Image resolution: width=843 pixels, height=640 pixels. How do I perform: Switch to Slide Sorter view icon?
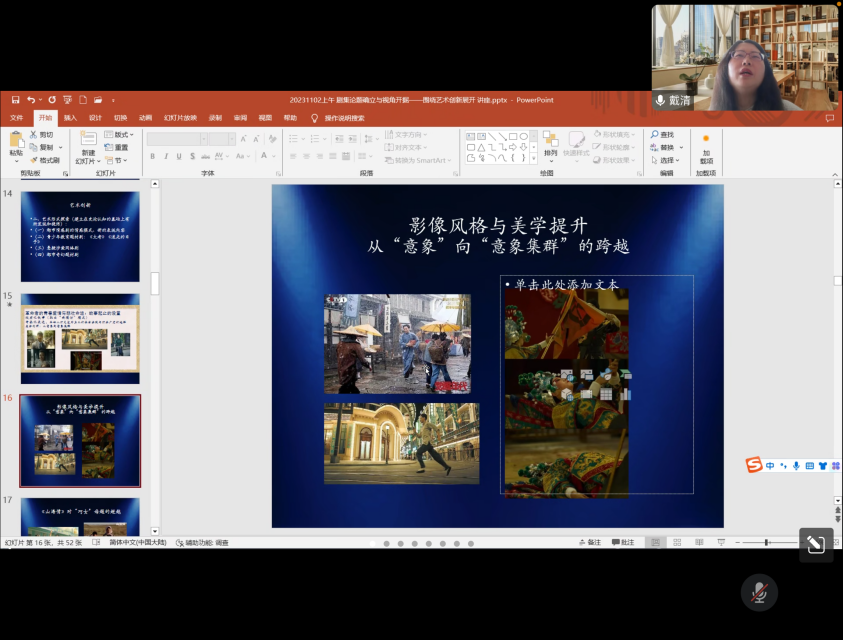pos(676,541)
